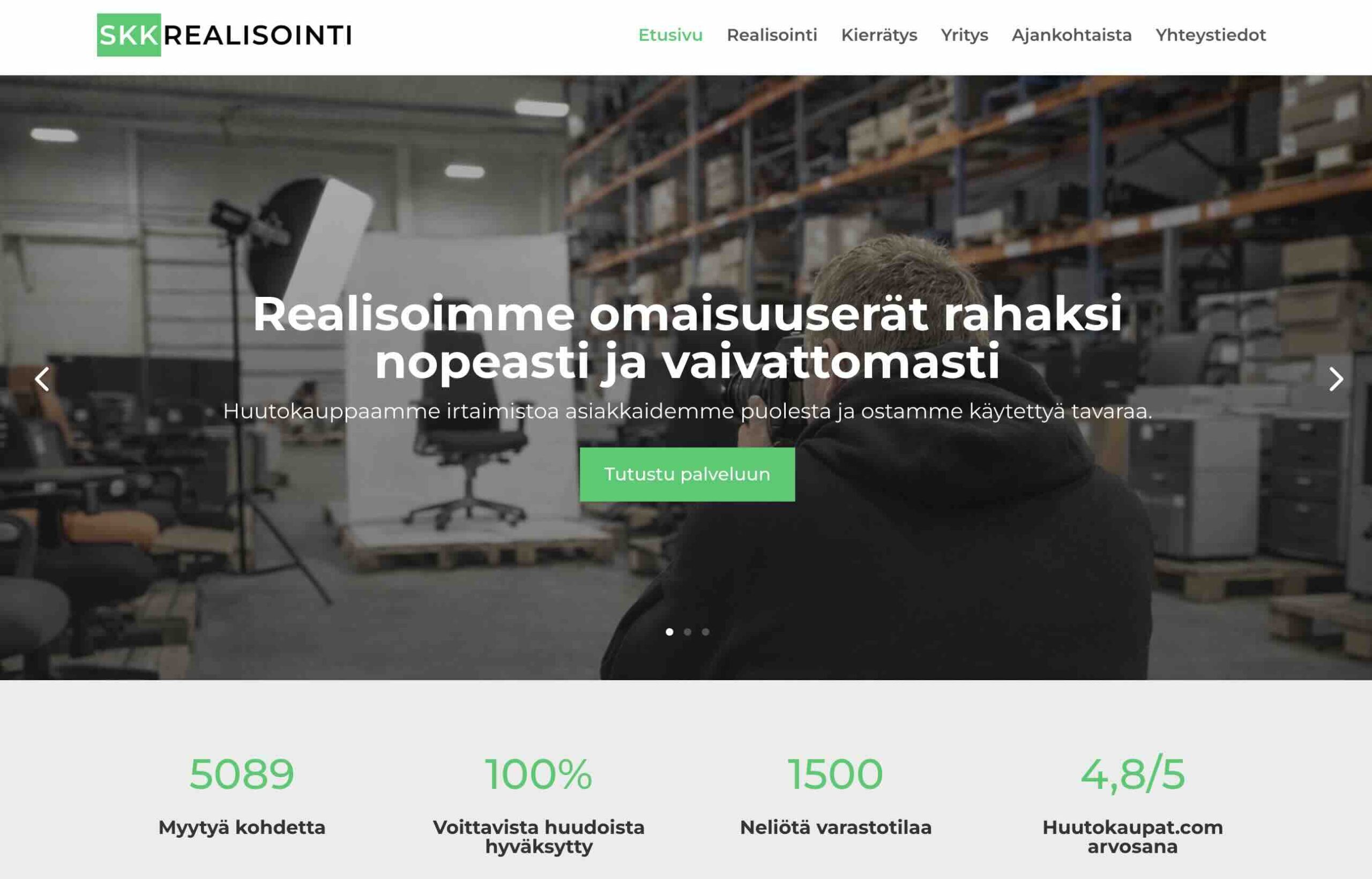Select the first slider pagination dot
1372x879 pixels.
point(669,632)
